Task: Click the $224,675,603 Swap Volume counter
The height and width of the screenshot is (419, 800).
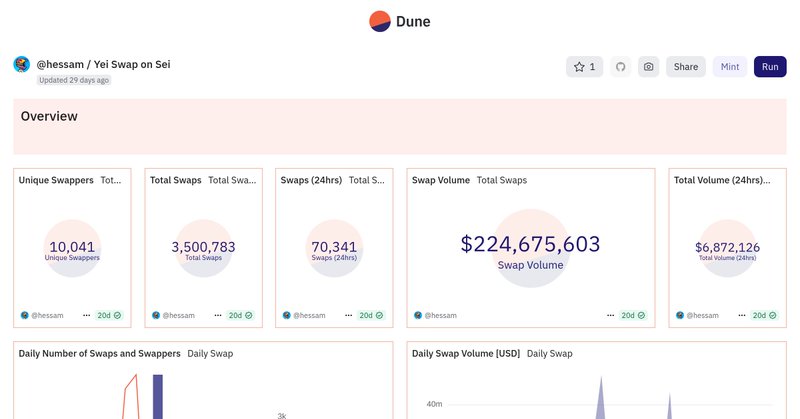Action: pyautogui.click(x=531, y=244)
